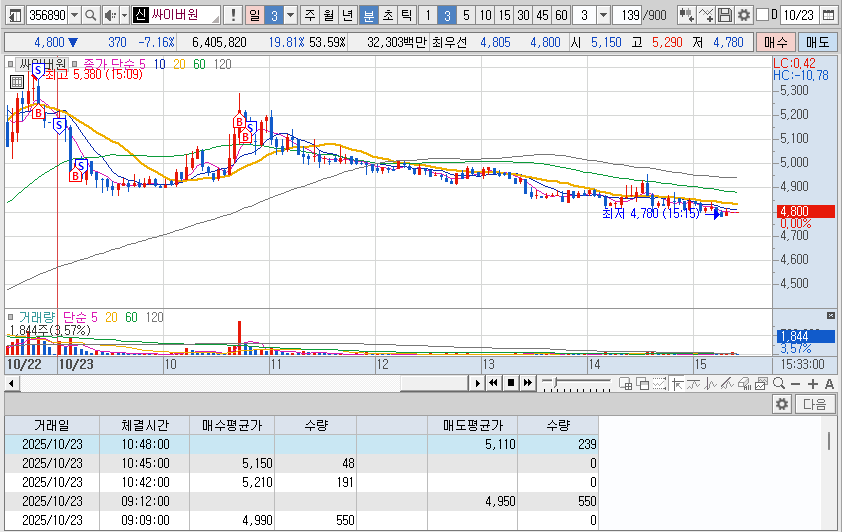
Task: Open the date 10/23 dropdown
Action: point(828,15)
